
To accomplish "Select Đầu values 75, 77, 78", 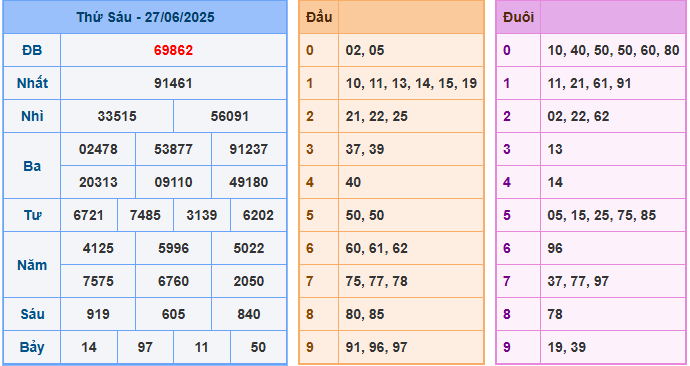I will 376,281.
